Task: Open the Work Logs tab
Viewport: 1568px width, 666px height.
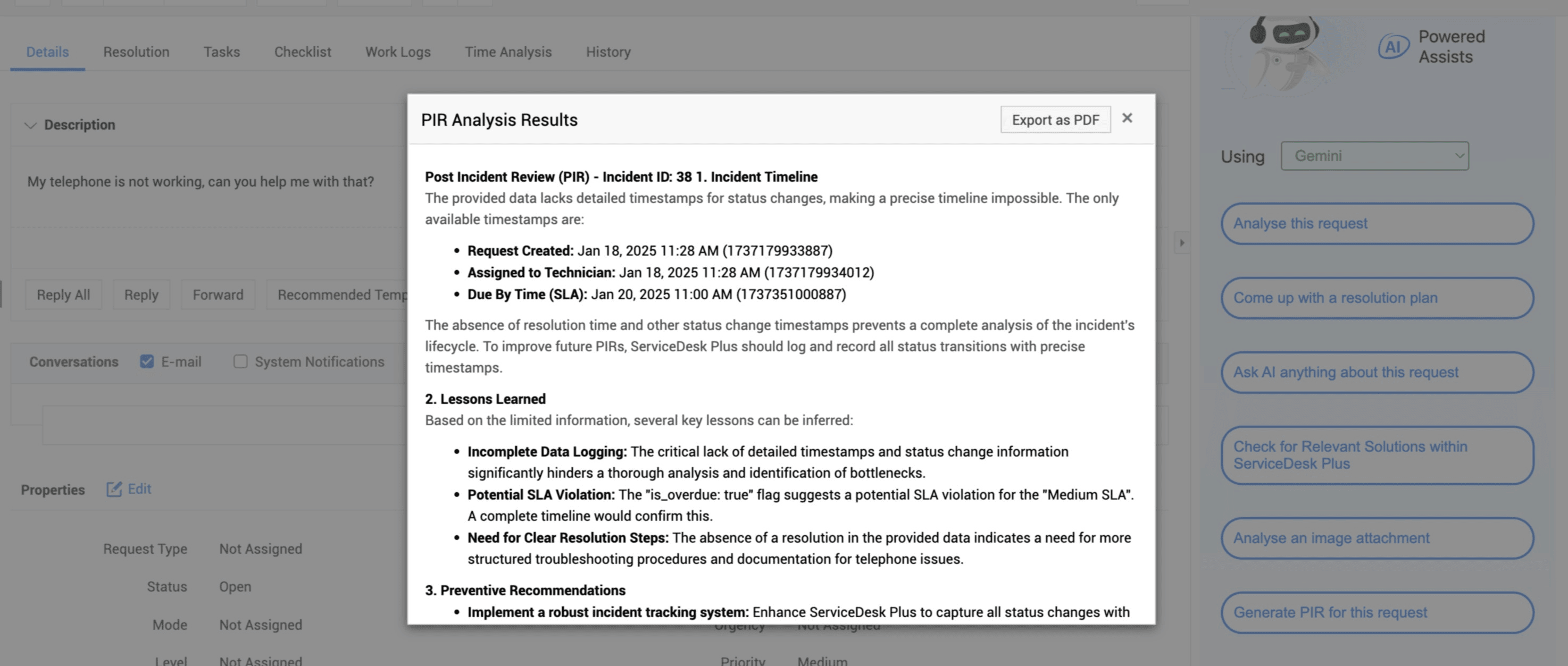Action: pyautogui.click(x=397, y=52)
